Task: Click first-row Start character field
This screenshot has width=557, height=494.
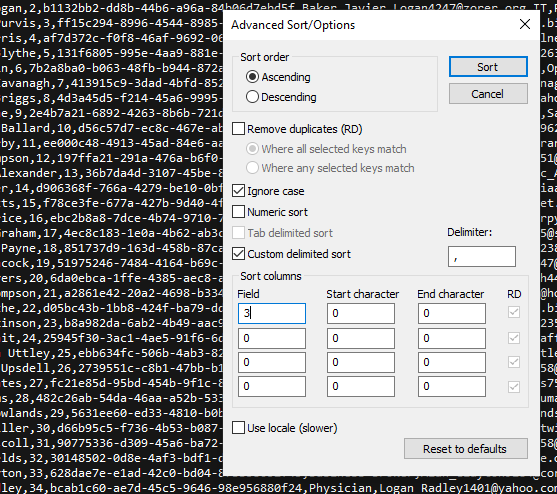Action: 361,313
